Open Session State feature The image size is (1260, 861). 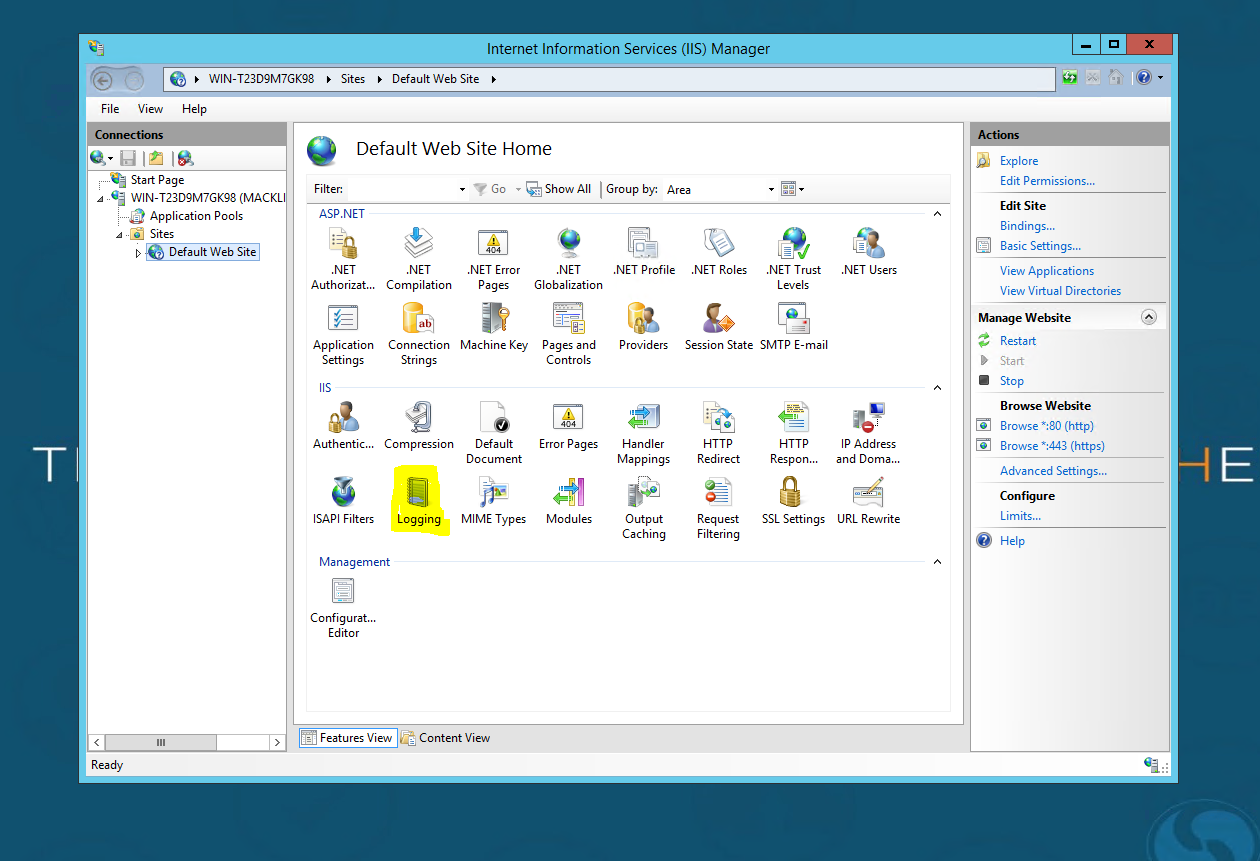click(719, 326)
